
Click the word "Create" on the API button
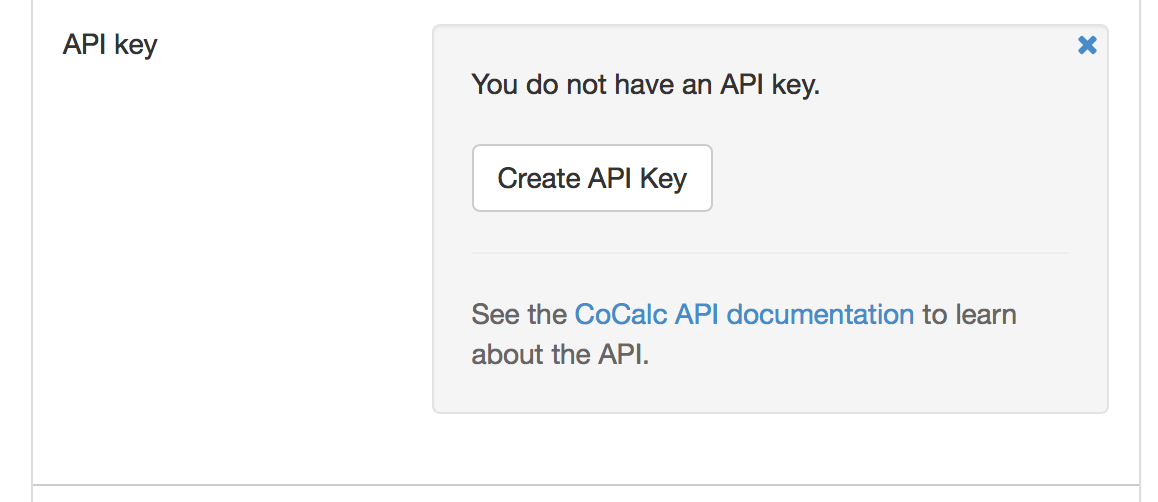pyautogui.click(x=539, y=178)
